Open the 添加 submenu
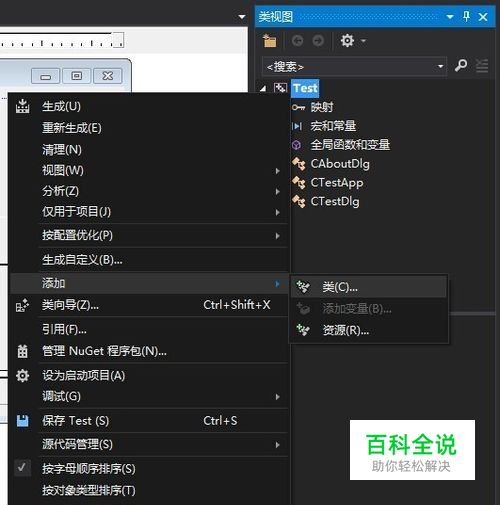Viewport: 500px width, 505px height. point(149,283)
